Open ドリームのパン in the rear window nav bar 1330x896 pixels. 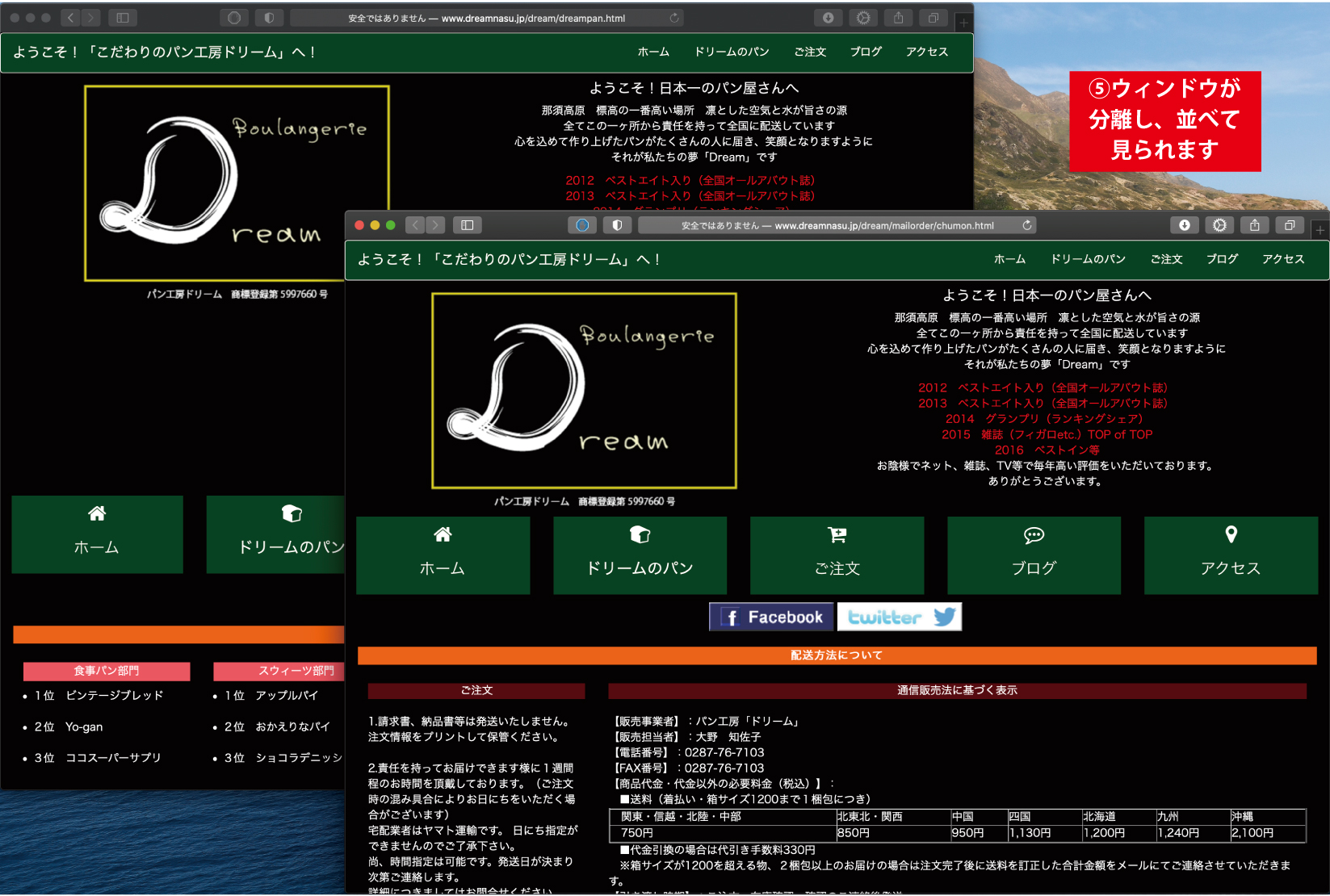tap(732, 52)
